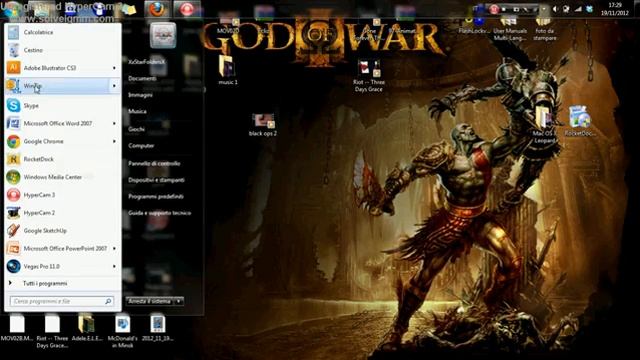Click the Firefox icon in the taskbar
Image resolution: width=640 pixels, height=360 pixels.
tap(157, 9)
